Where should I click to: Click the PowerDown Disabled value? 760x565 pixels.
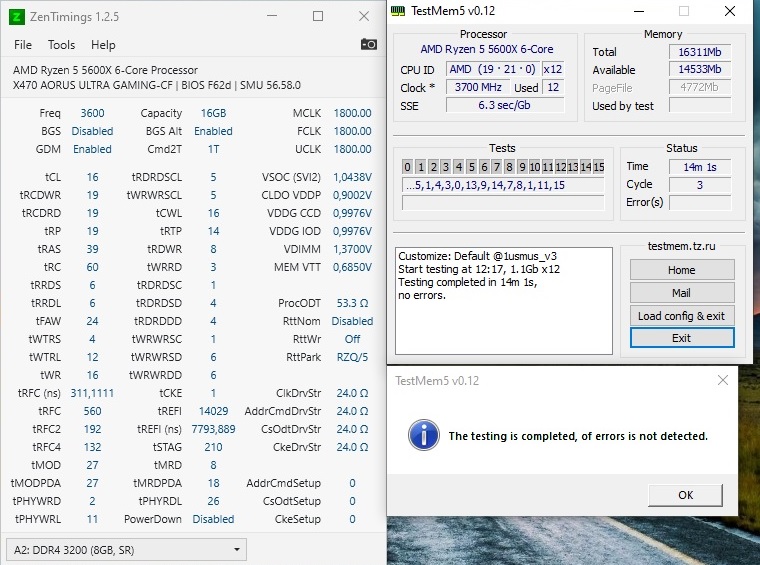(x=213, y=519)
